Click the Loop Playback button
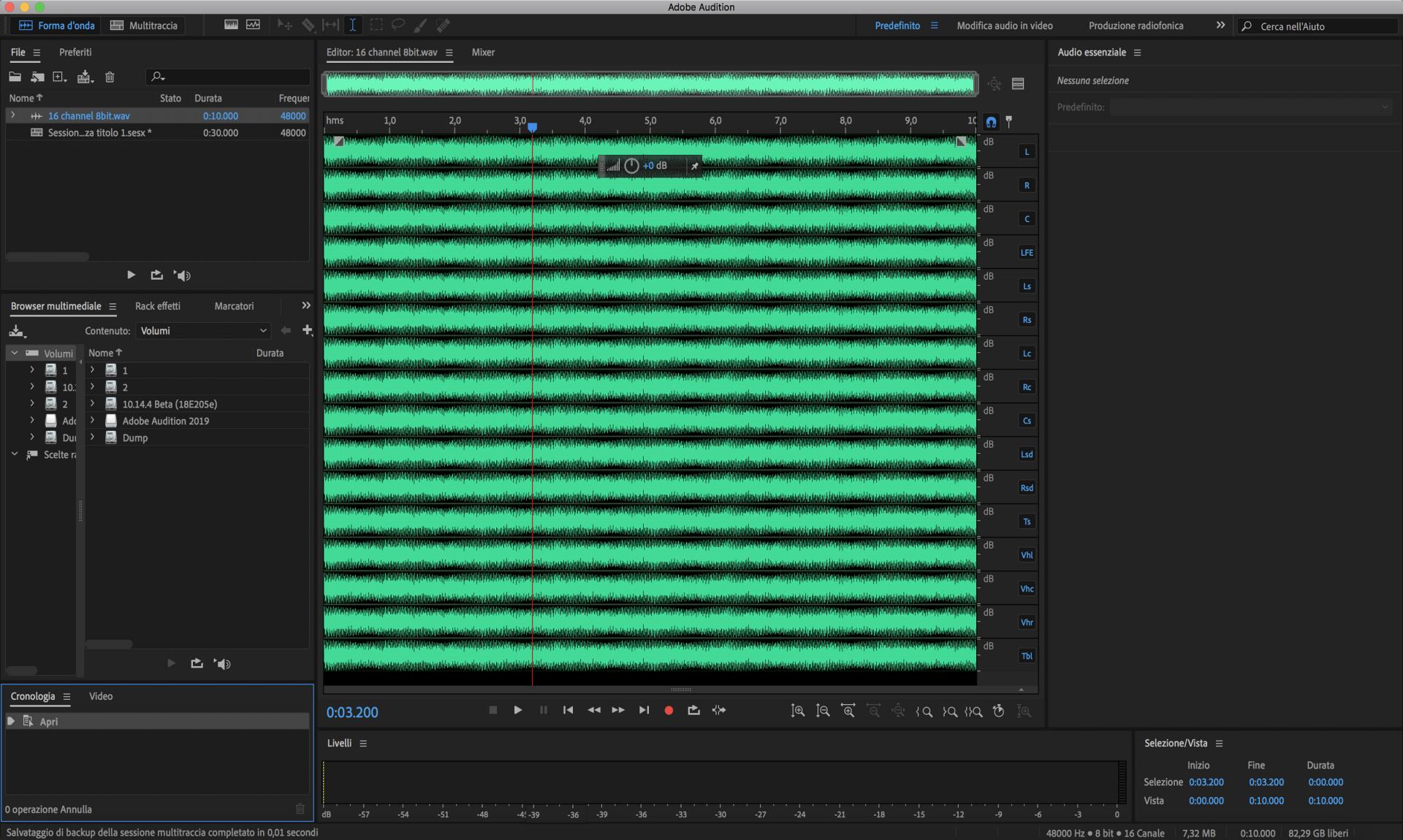Screen dimensions: 1403x840 693,710
